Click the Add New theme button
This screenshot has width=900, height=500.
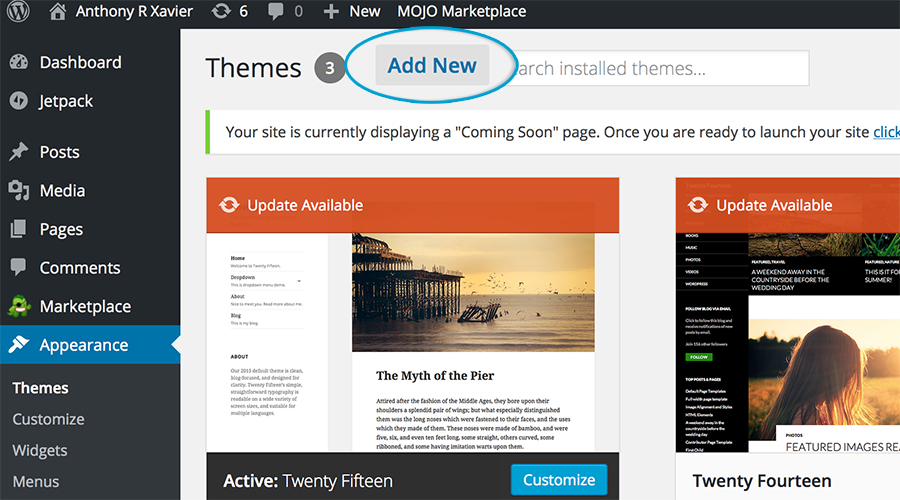click(x=432, y=65)
